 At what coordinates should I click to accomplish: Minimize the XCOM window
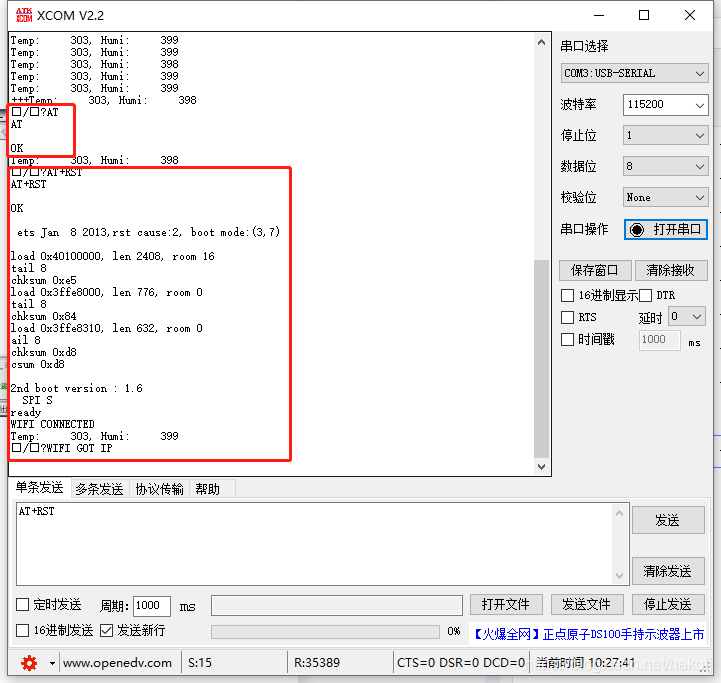(599, 15)
